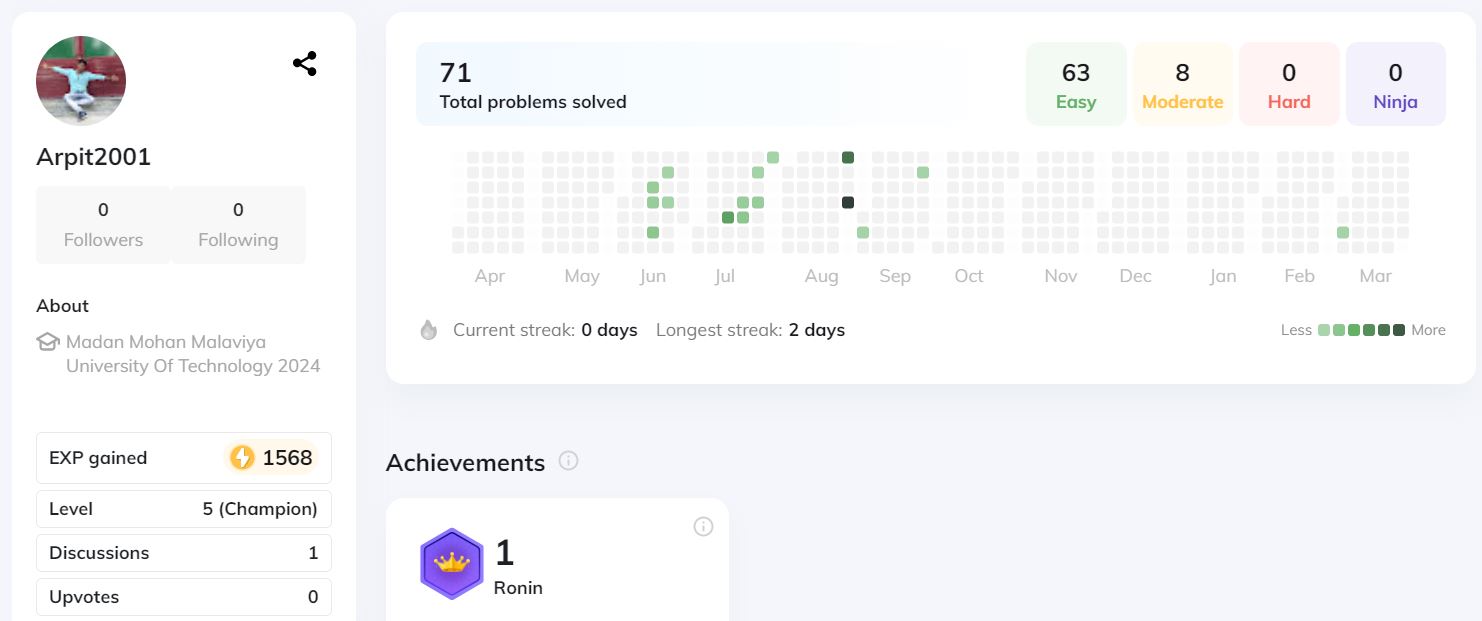
Task: Click the Discussions stat row
Action: 184,553
